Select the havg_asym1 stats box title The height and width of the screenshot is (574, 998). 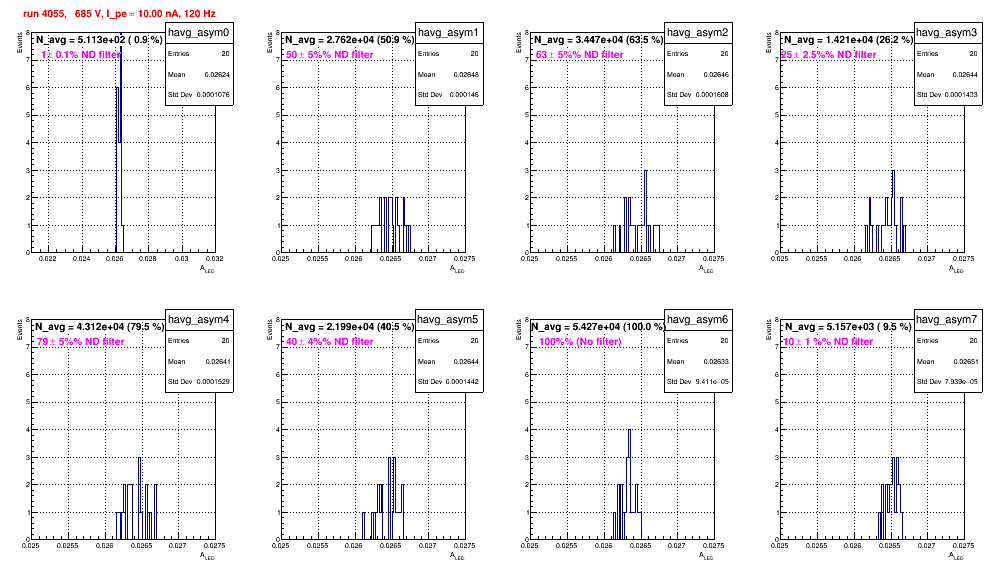click(x=448, y=32)
